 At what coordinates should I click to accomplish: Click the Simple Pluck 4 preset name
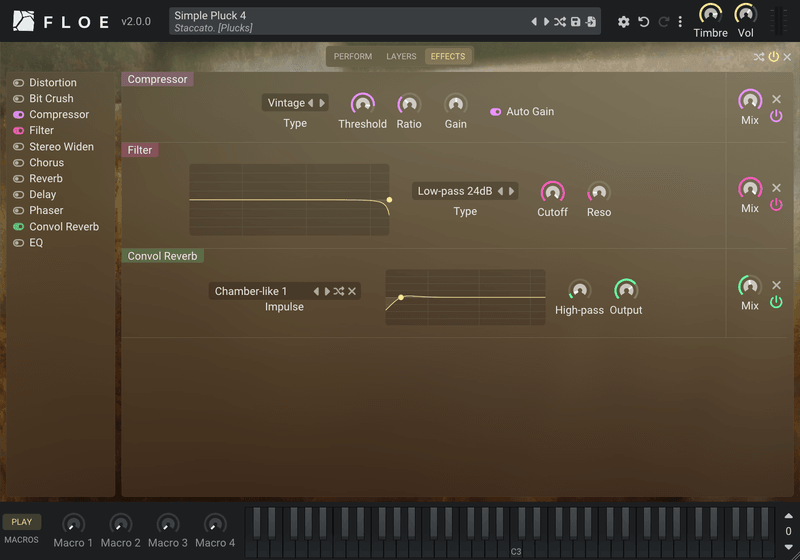210,15
